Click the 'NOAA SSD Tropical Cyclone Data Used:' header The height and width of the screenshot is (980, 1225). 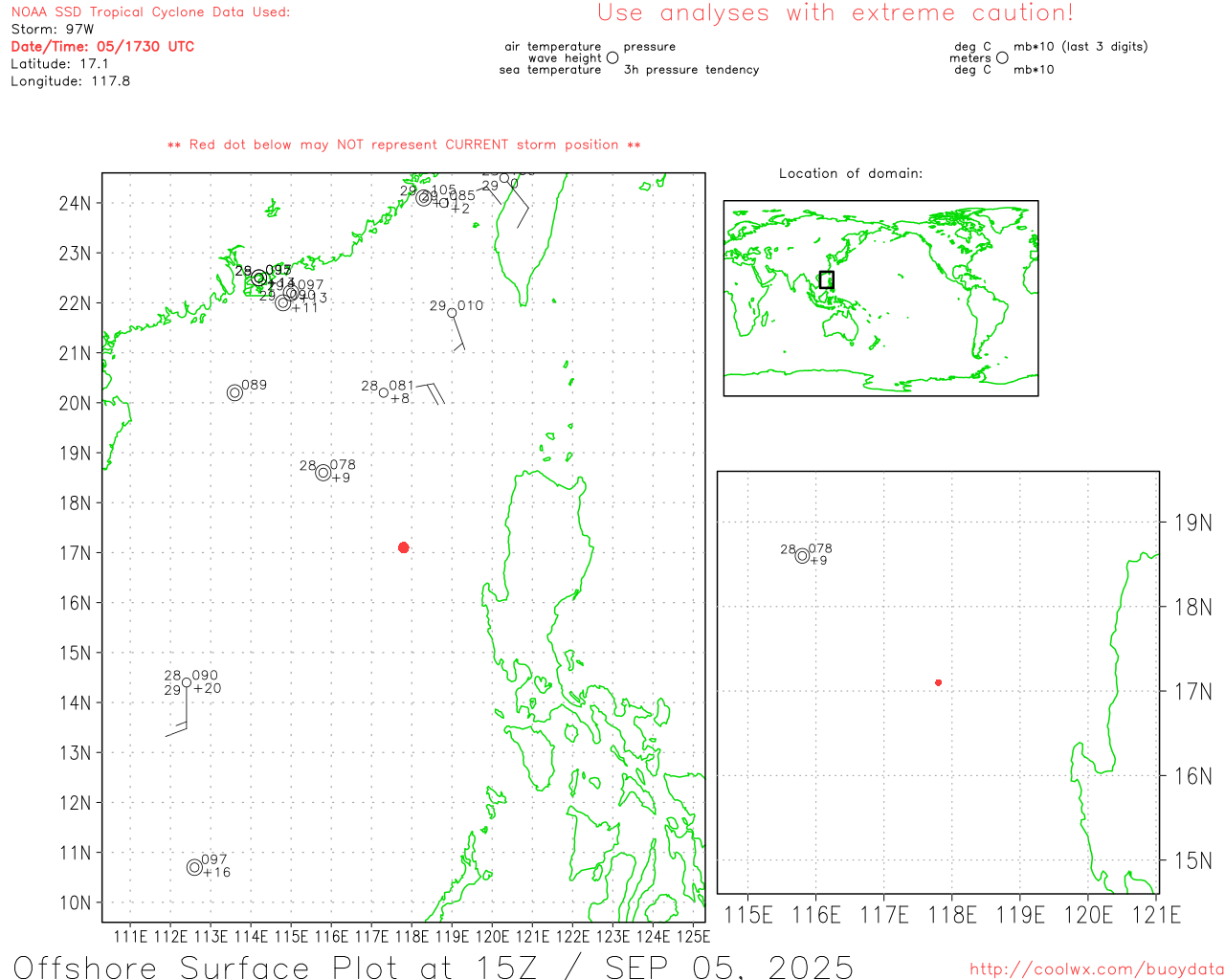[x=150, y=12]
